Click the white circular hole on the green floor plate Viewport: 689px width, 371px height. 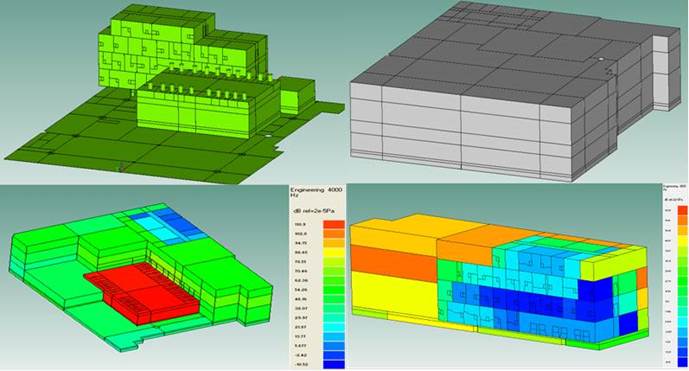(x=267, y=136)
